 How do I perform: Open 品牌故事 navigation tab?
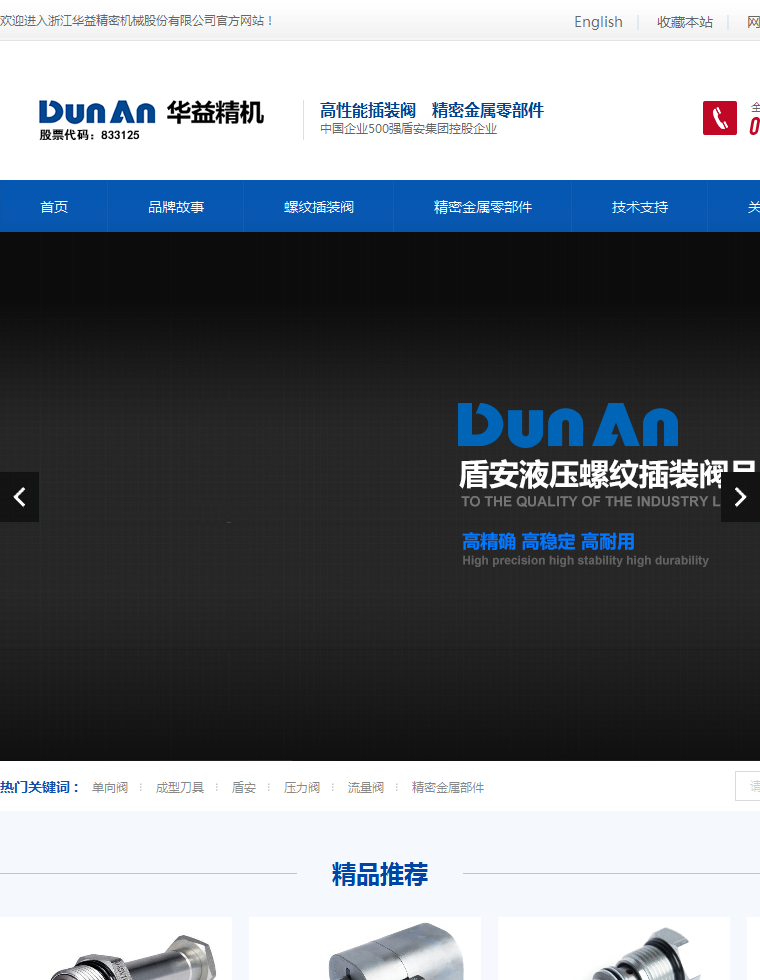pos(176,207)
